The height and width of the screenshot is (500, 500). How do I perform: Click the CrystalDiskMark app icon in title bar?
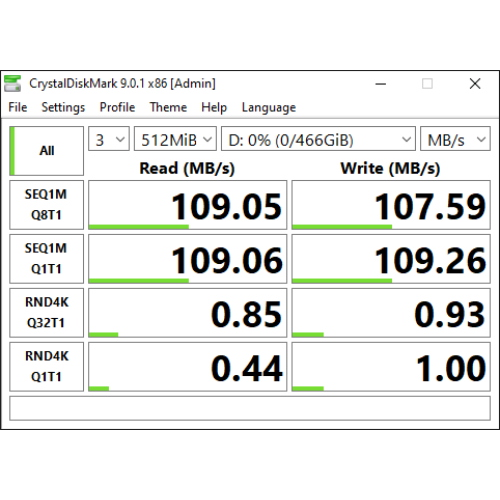[x=12, y=83]
